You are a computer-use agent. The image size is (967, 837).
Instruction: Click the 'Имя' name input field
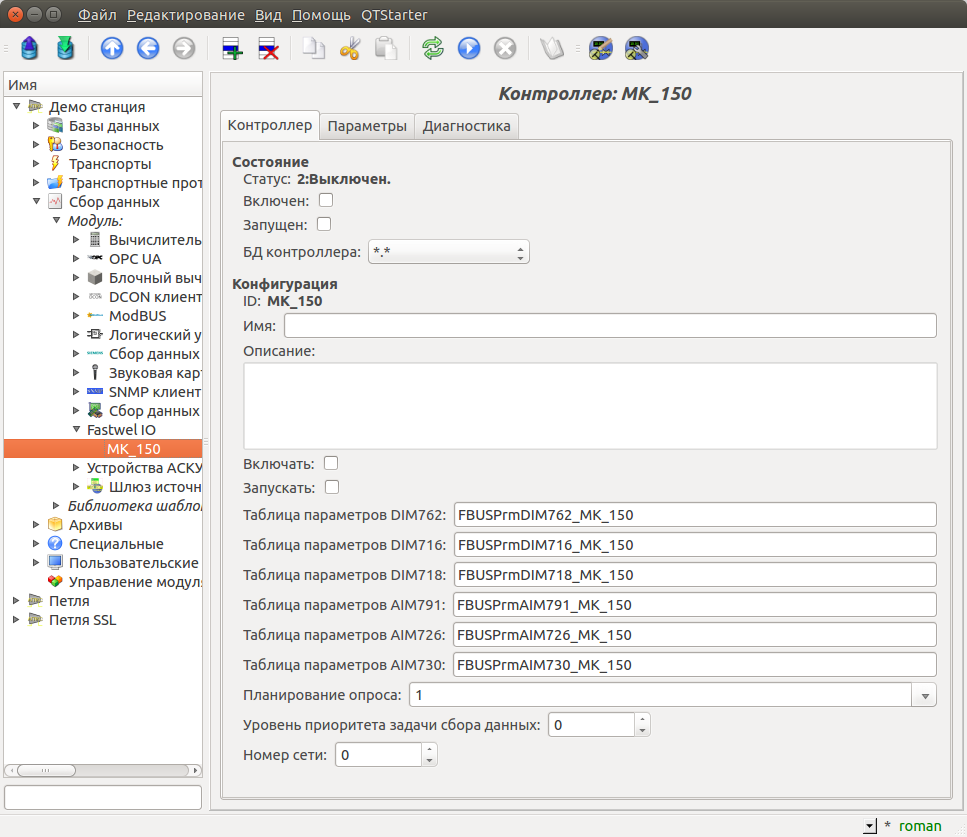click(x=610, y=326)
